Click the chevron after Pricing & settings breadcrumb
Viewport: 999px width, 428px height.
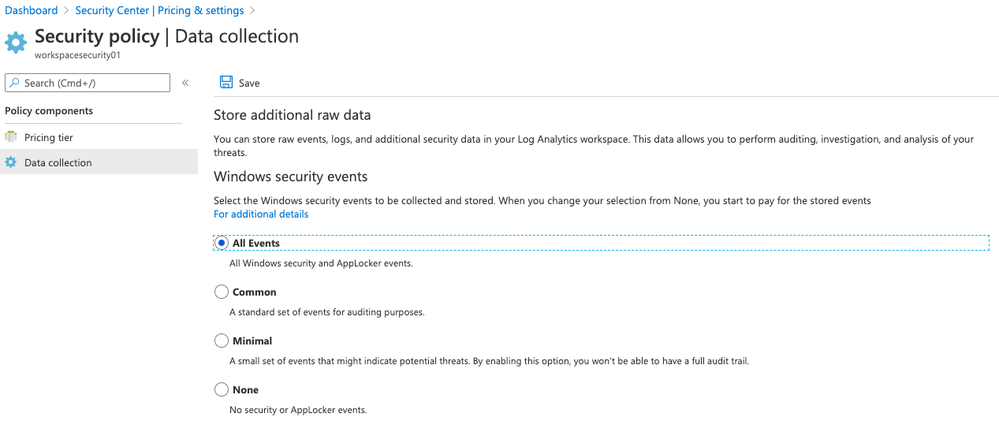tap(252, 10)
